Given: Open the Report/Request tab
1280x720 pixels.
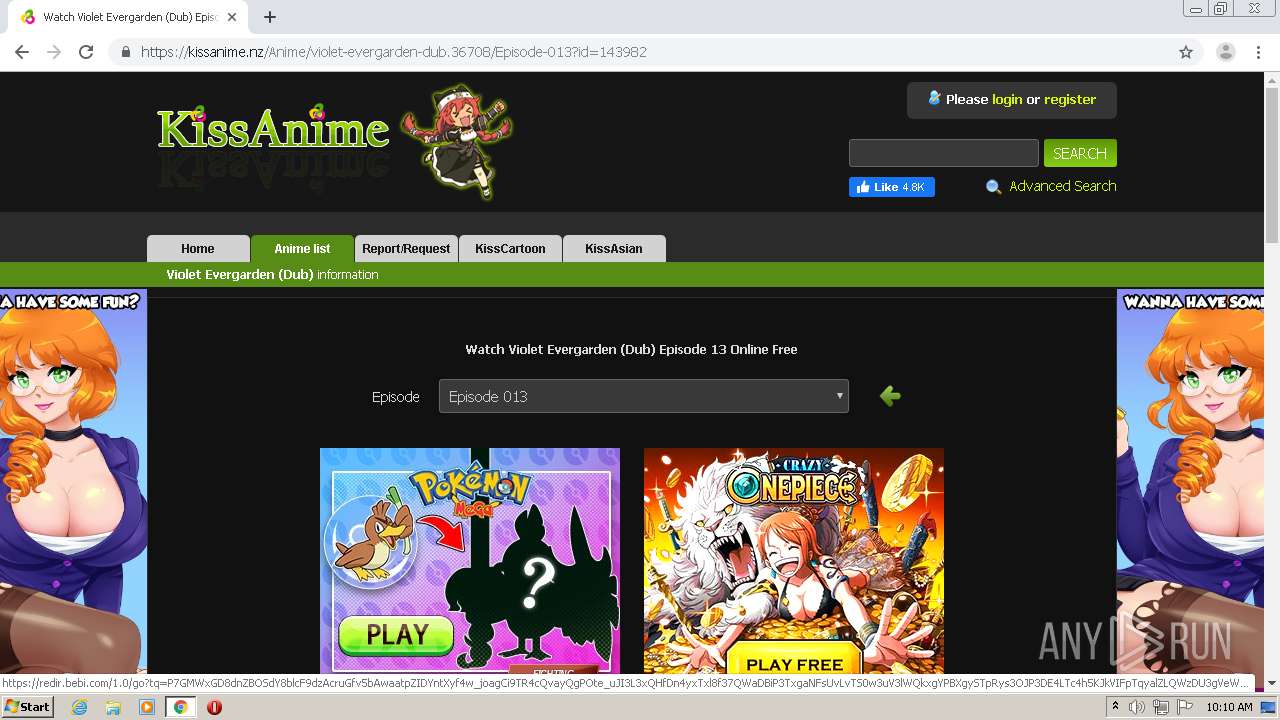Looking at the screenshot, I should (406, 249).
